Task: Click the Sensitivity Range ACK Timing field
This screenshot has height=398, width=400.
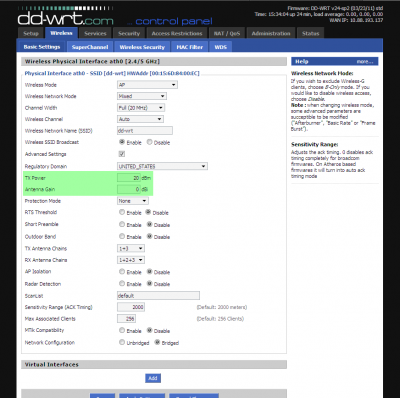Action: [131, 307]
